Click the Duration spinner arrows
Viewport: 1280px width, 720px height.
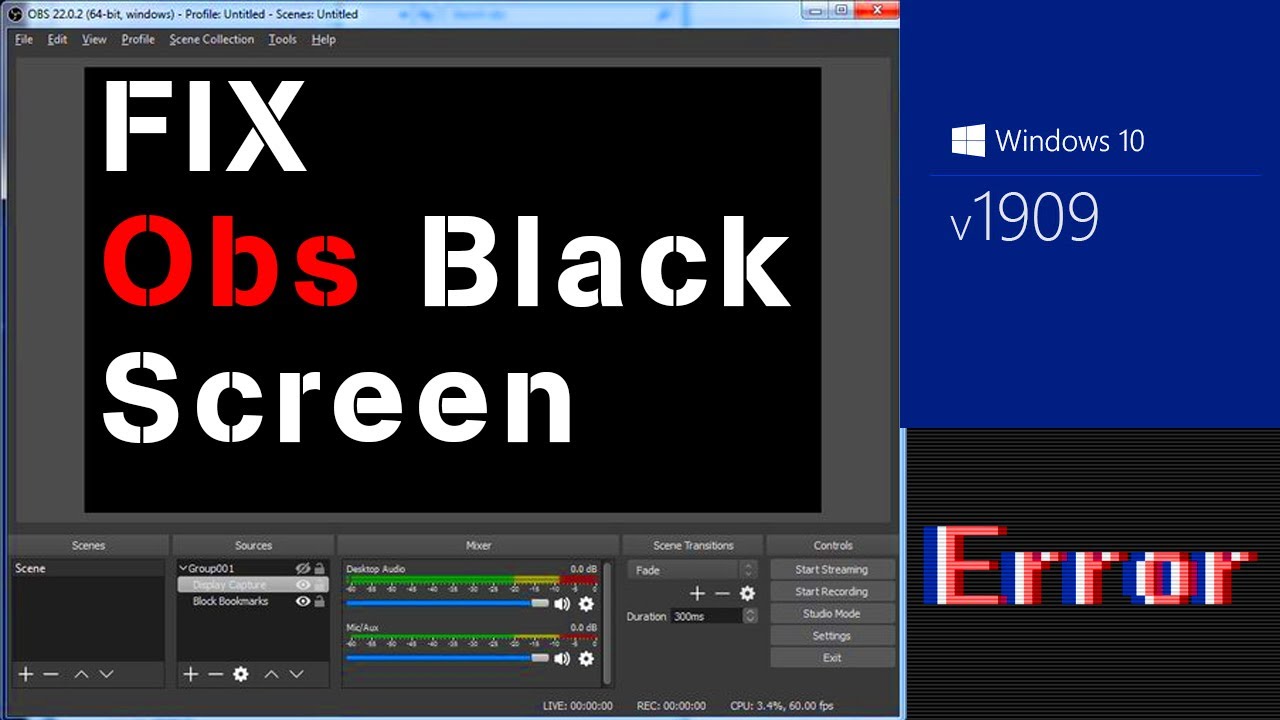(x=750, y=616)
